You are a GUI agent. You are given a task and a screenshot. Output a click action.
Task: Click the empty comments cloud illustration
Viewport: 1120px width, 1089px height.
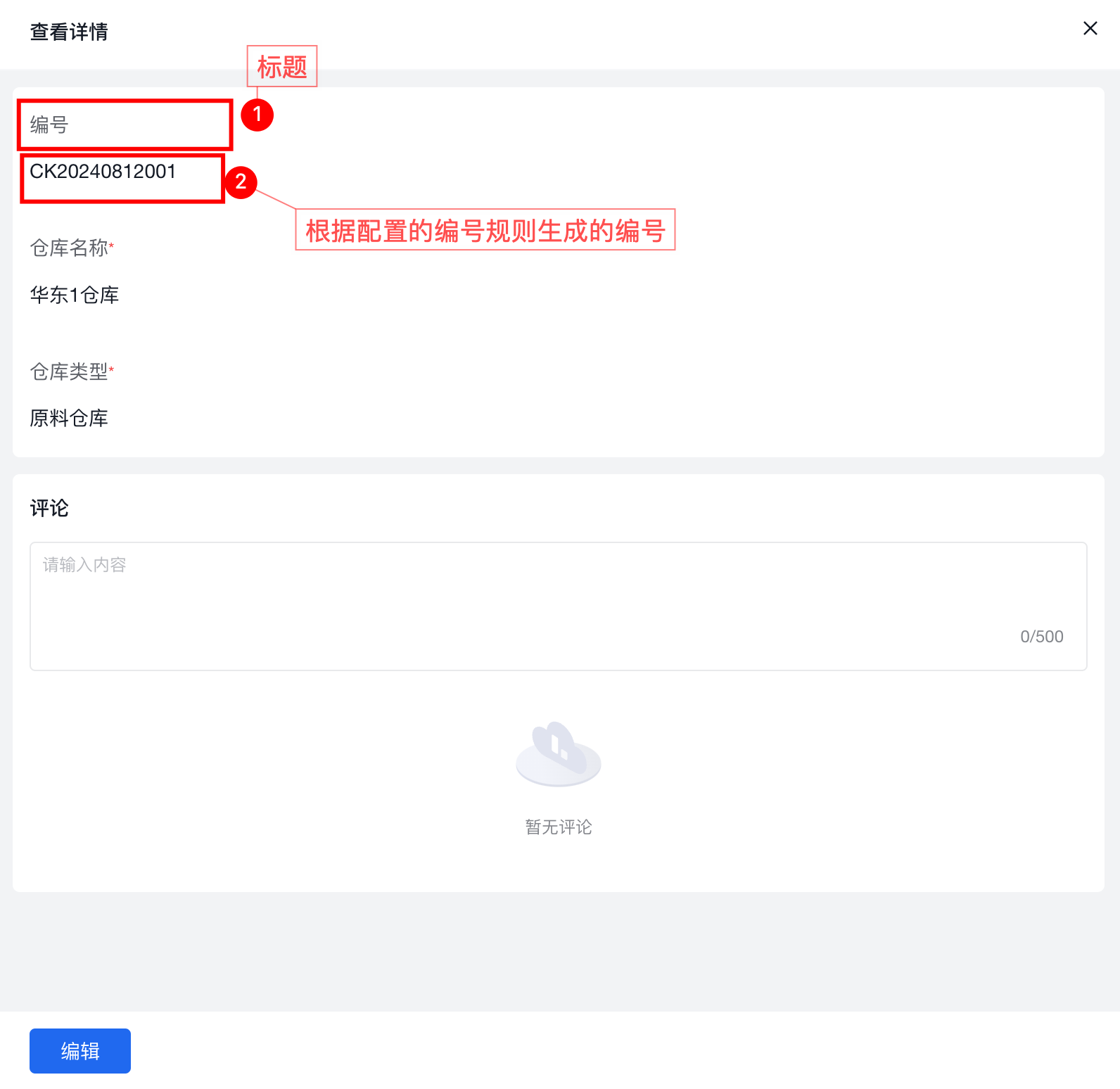(x=558, y=754)
